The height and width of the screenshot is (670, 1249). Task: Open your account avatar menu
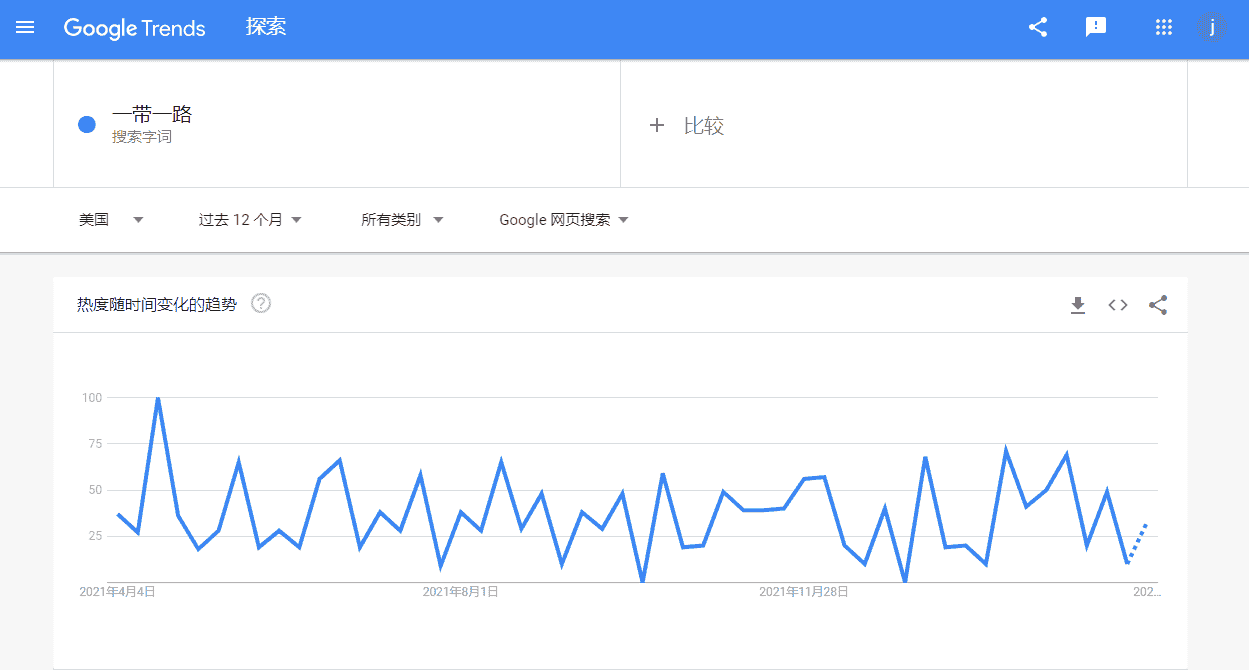[x=1213, y=28]
